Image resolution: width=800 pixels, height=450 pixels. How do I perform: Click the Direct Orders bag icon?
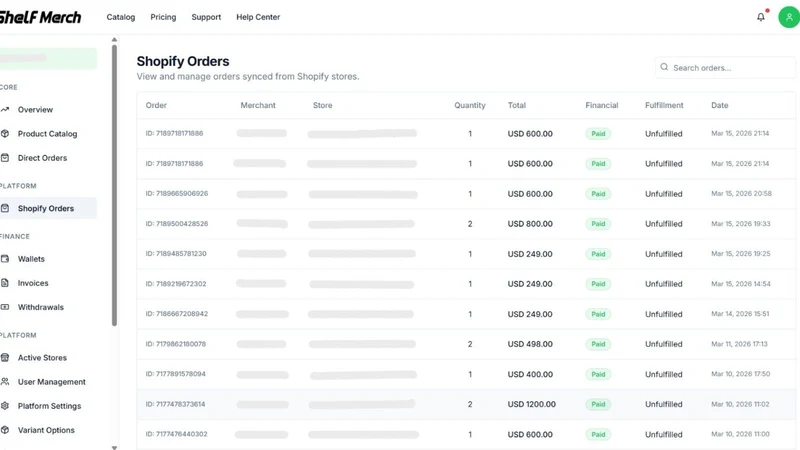coord(5,158)
